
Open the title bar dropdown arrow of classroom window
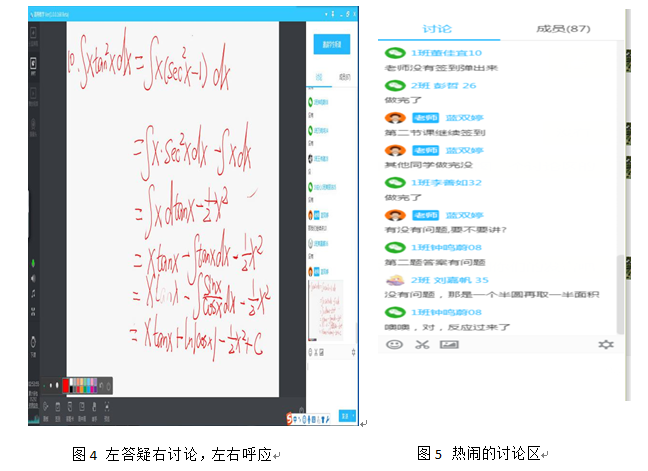[x=326, y=14]
